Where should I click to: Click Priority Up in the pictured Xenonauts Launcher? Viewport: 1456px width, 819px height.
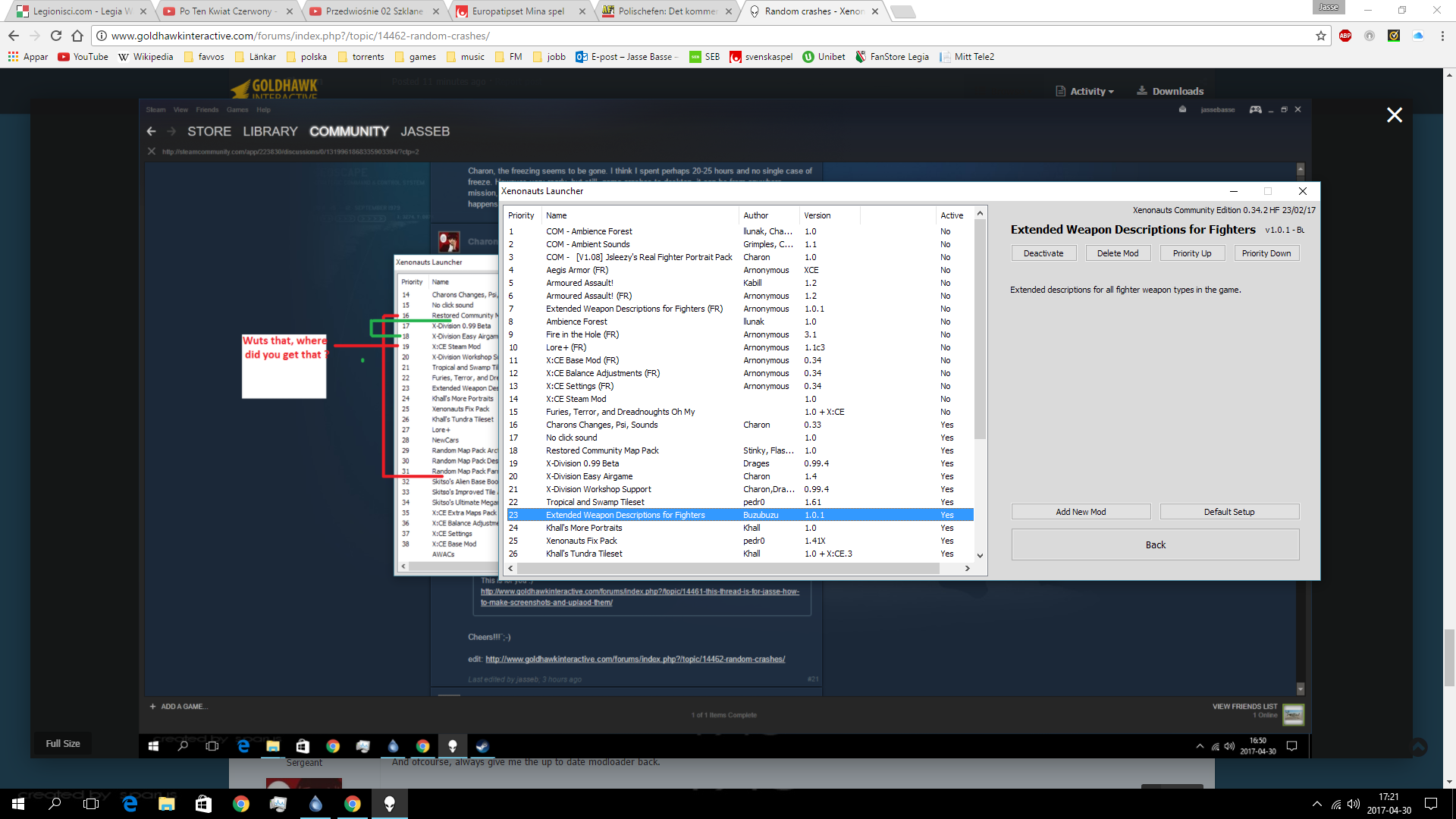coord(1192,253)
